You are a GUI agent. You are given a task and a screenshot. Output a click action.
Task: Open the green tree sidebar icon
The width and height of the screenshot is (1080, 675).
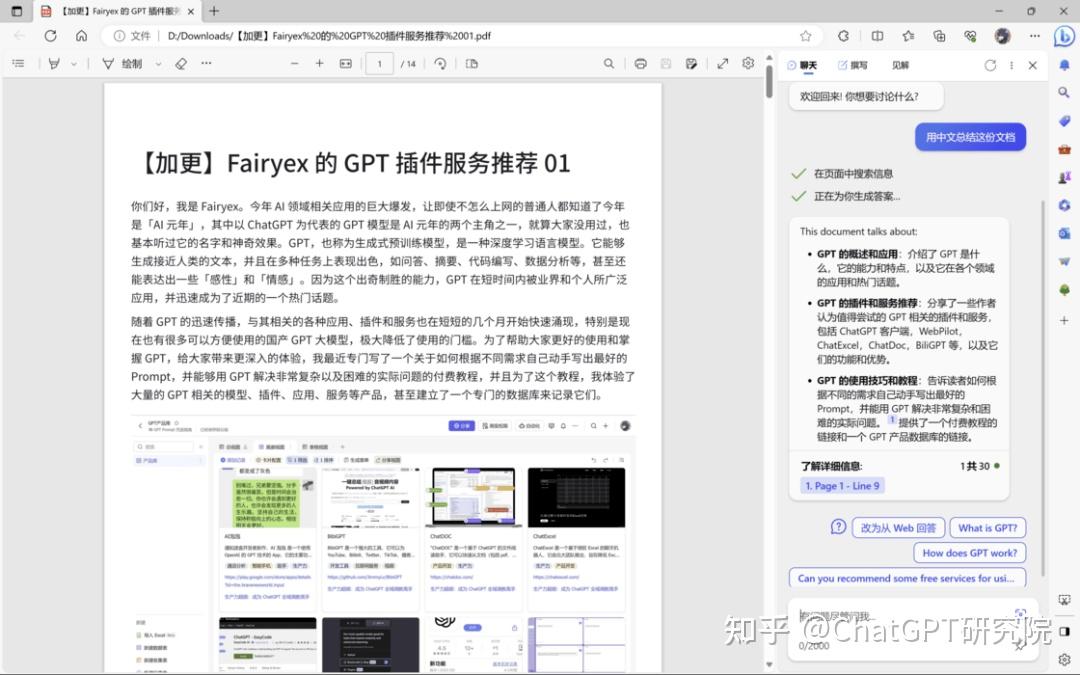[x=1064, y=290]
